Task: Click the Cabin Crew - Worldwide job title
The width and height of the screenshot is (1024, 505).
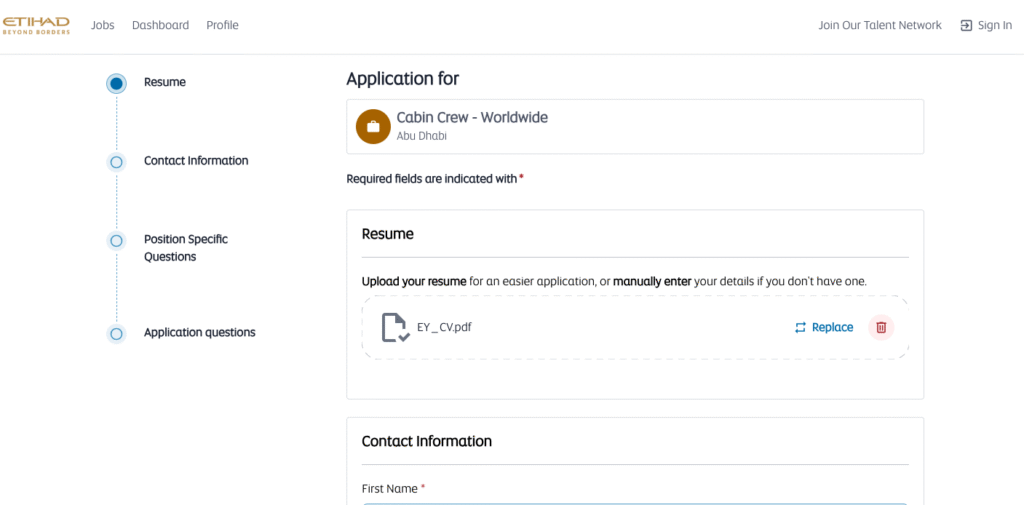Action: coord(472,117)
